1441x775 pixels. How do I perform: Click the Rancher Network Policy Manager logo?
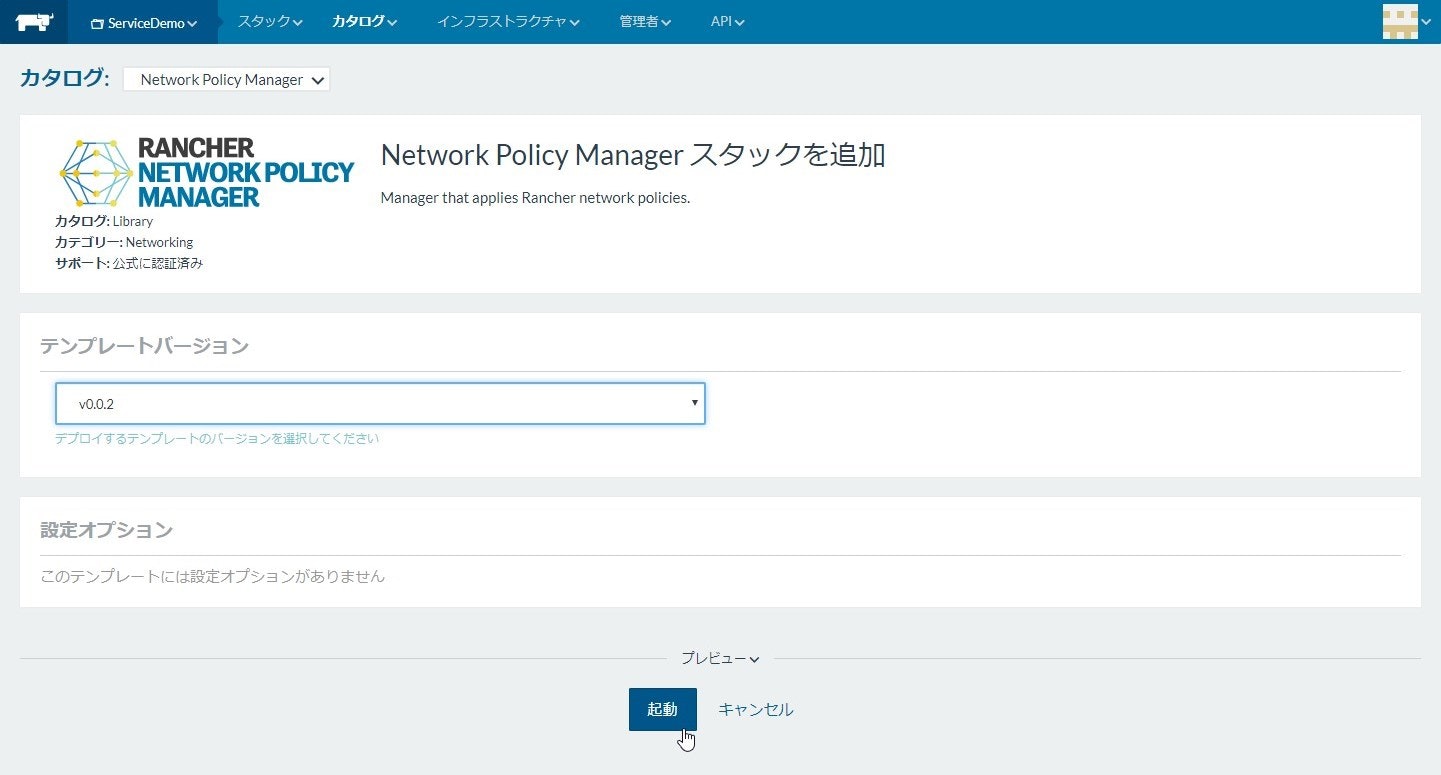[207, 173]
